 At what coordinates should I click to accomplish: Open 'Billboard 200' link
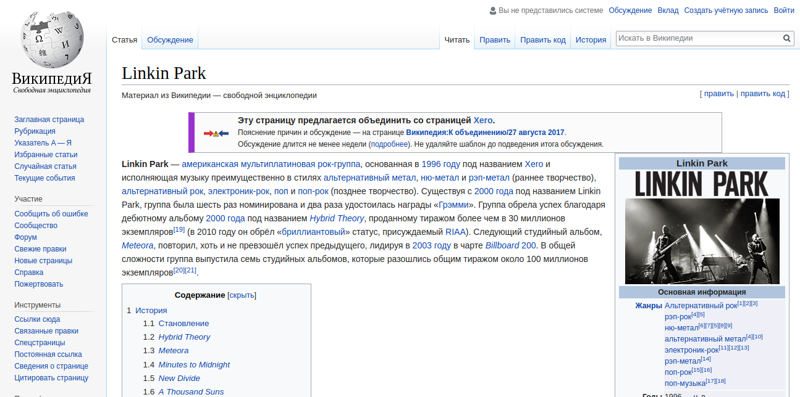(510, 245)
